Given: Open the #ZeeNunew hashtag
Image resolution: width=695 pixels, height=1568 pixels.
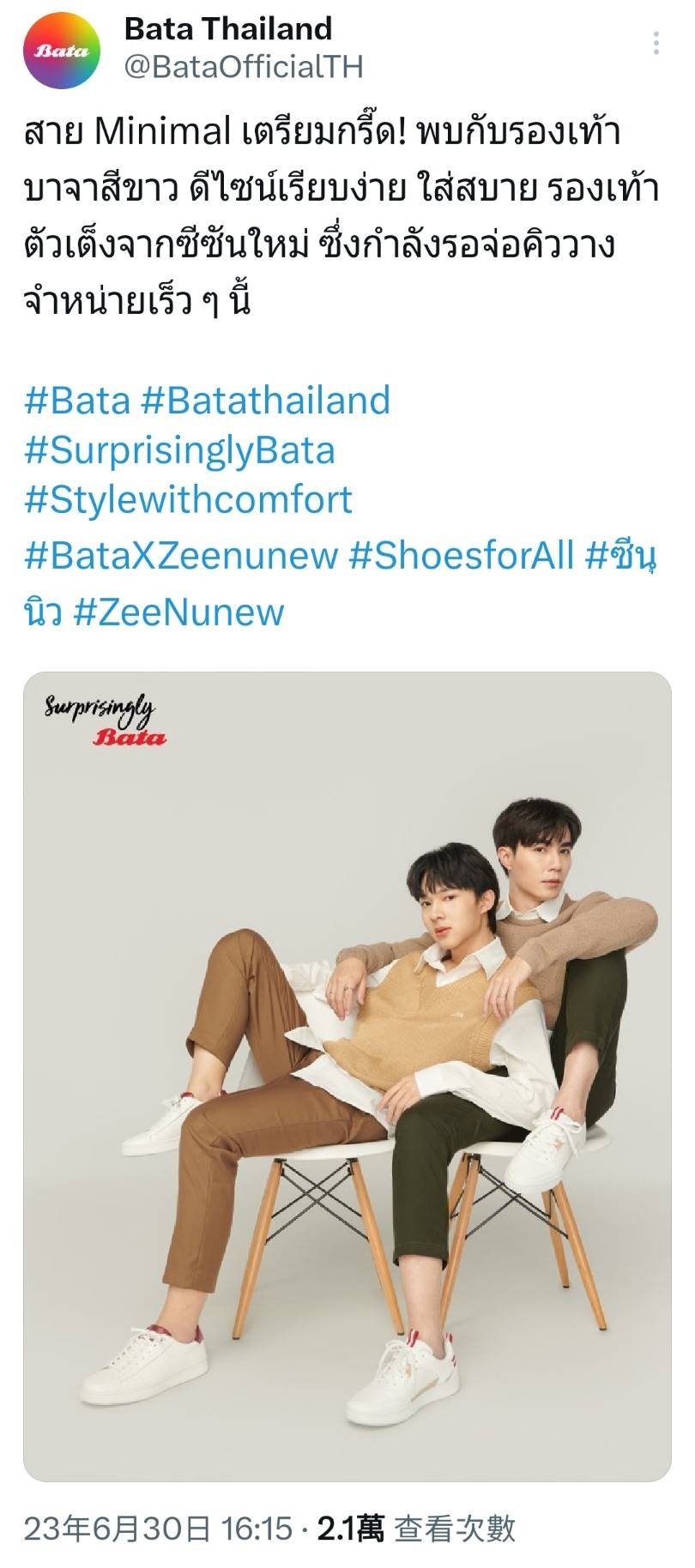Looking at the screenshot, I should pyautogui.click(x=178, y=612).
